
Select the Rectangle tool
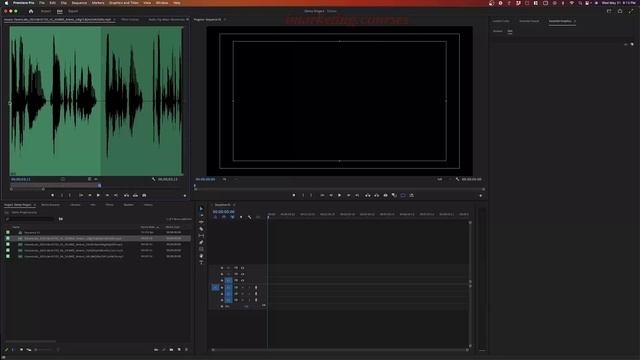coord(201,249)
